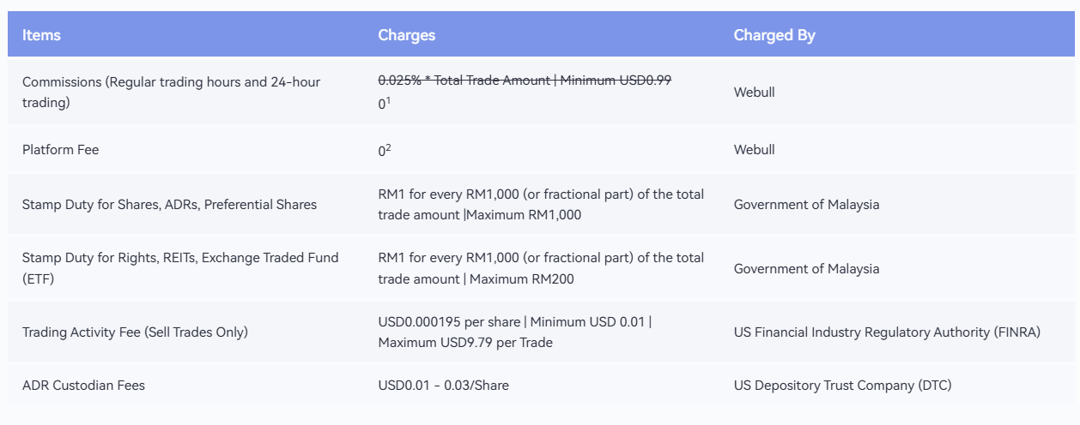Click the stamp duty charge with Maximum RM1,000
Image resolution: width=1080 pixels, height=425 pixels.
point(541,205)
